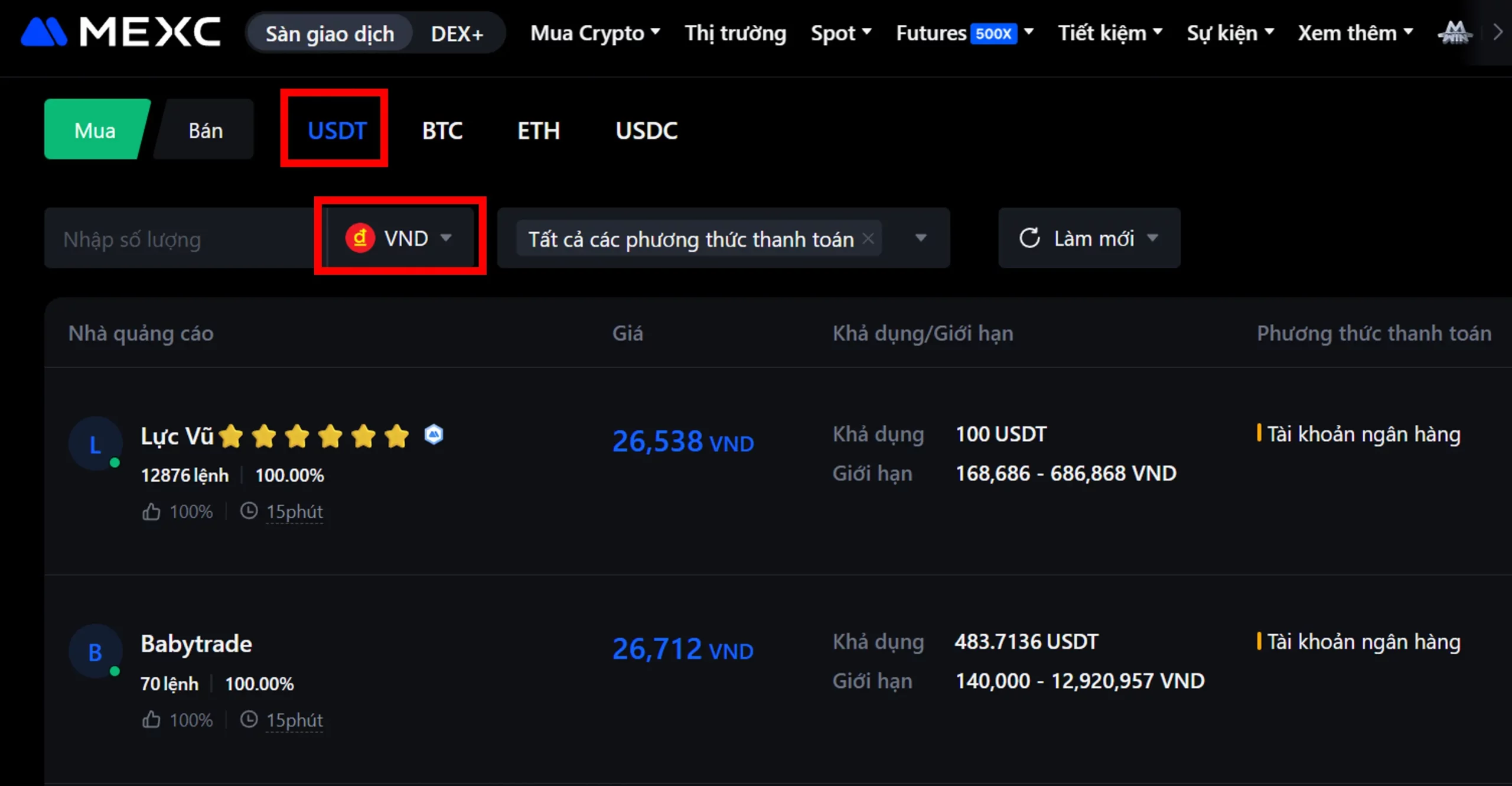Click the 483.7136 USDT available amount
The height and width of the screenshot is (786, 1512).
pos(1027,642)
